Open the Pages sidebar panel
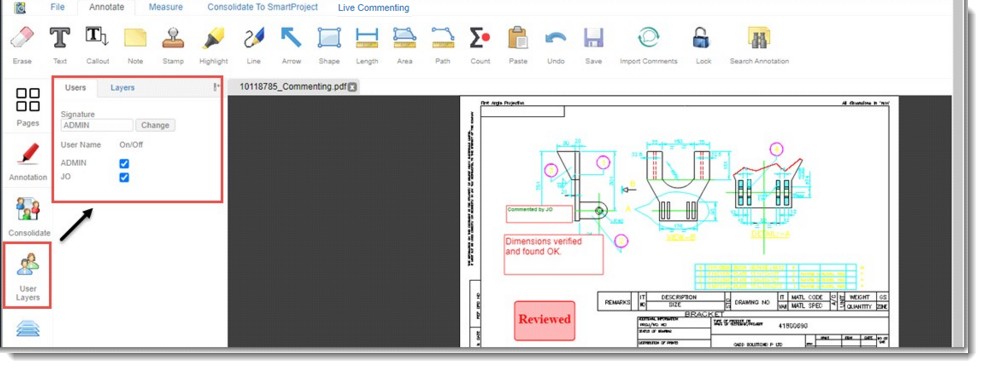Screen dimensions: 983x368 [28, 107]
